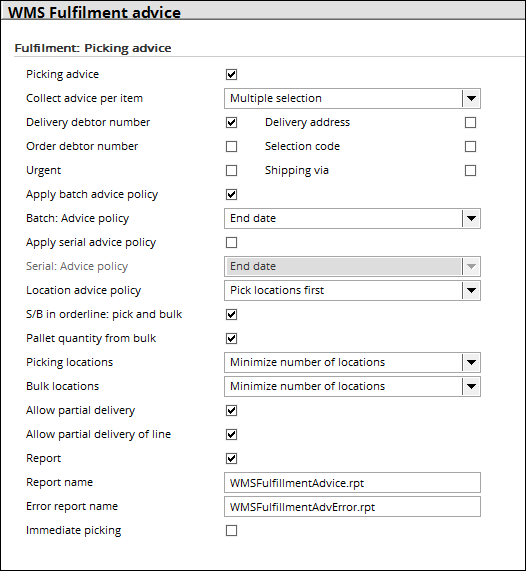Toggle Pallet quantity from bulk checkbox
This screenshot has height=571, width=526.
coord(231,339)
